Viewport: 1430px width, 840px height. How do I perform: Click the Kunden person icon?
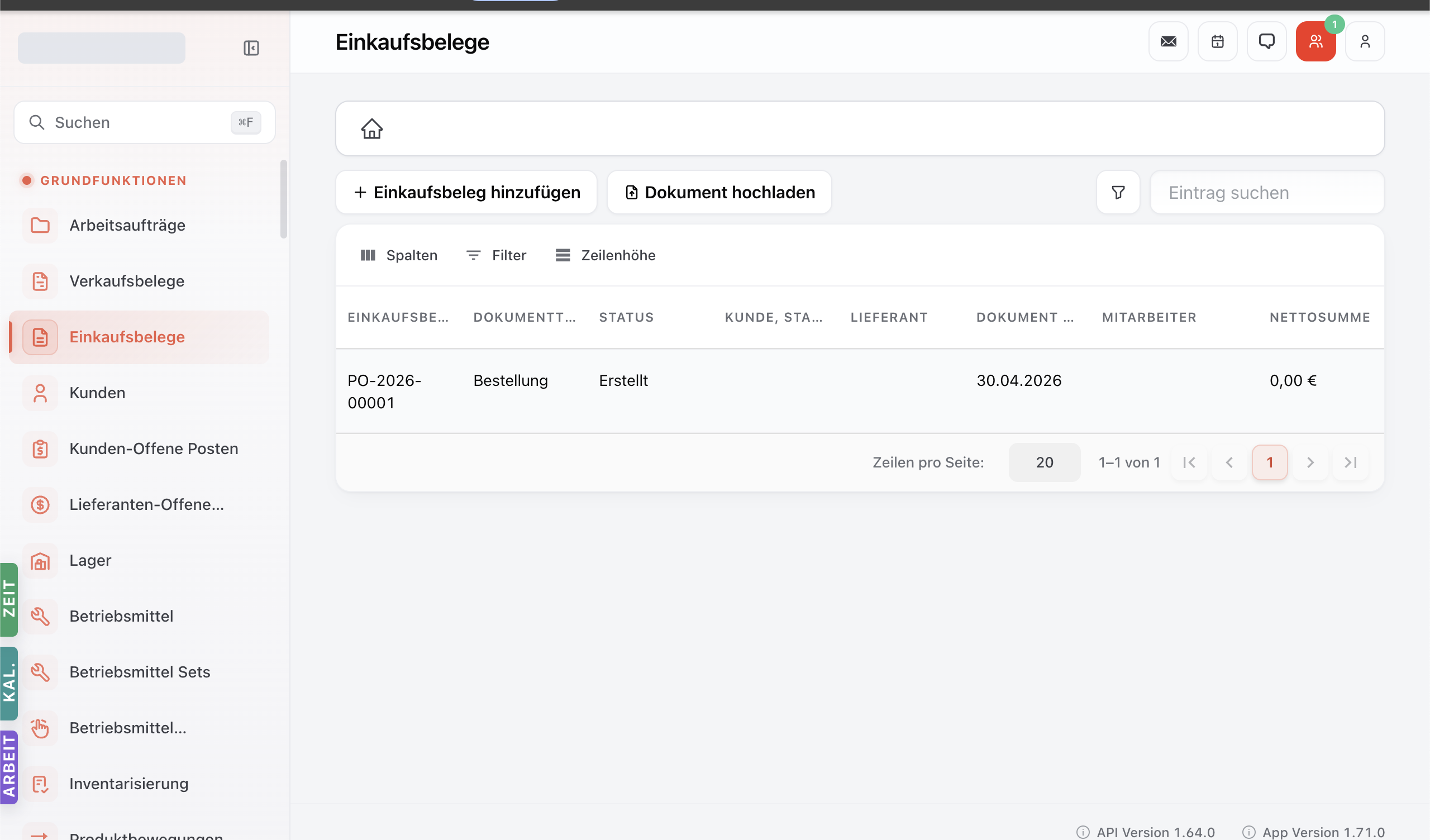pos(40,393)
